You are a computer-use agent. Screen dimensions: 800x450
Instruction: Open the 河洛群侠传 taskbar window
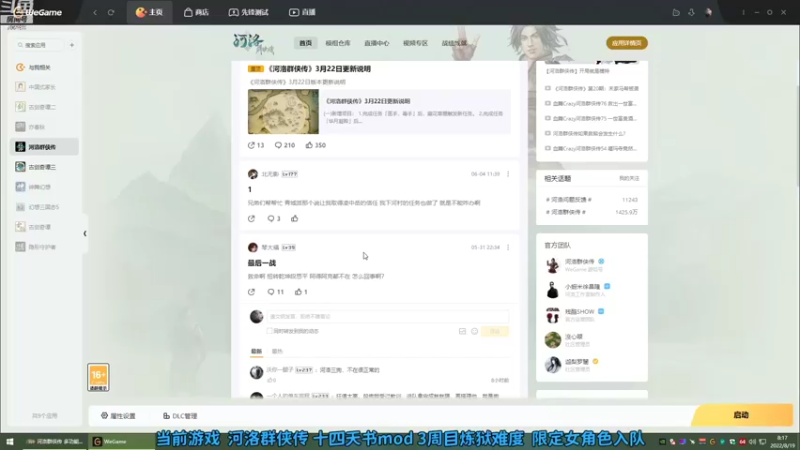[54, 442]
